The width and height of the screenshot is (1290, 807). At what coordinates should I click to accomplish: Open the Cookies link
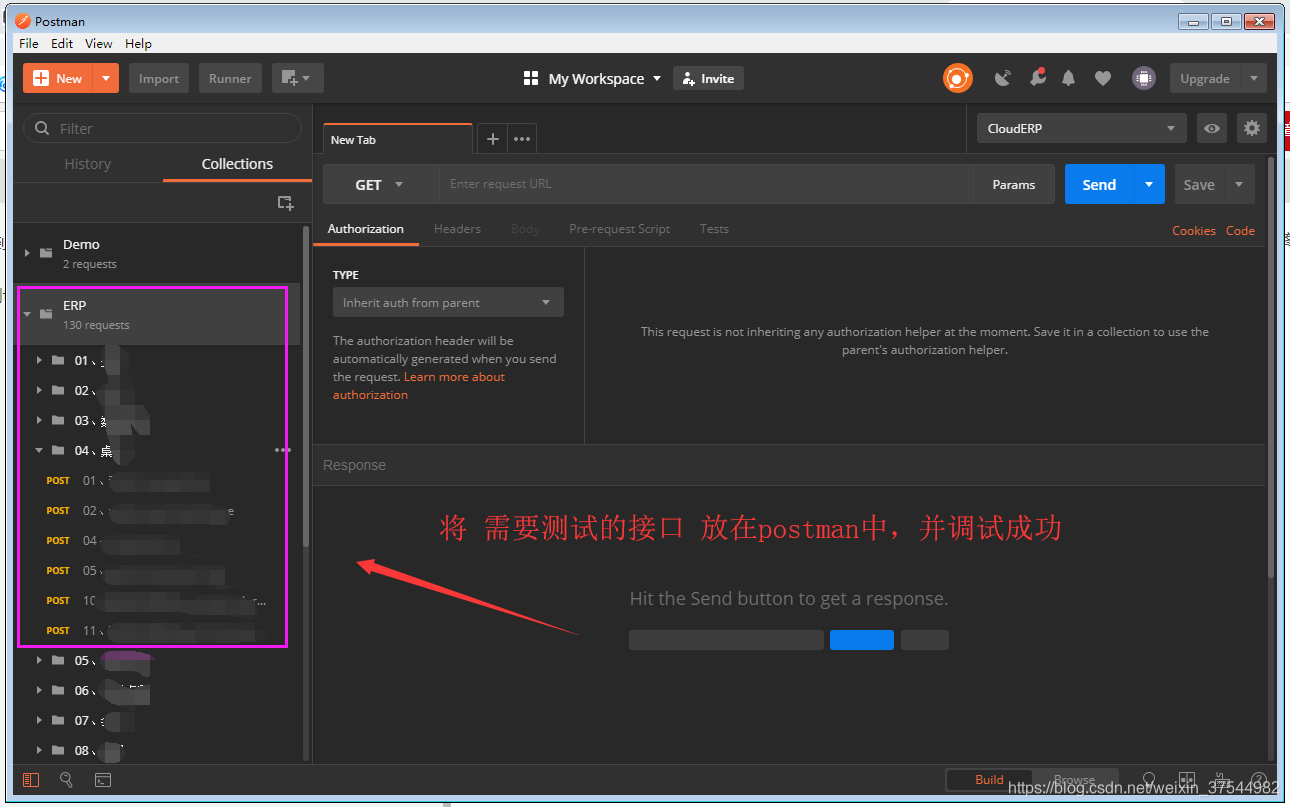click(x=1194, y=230)
